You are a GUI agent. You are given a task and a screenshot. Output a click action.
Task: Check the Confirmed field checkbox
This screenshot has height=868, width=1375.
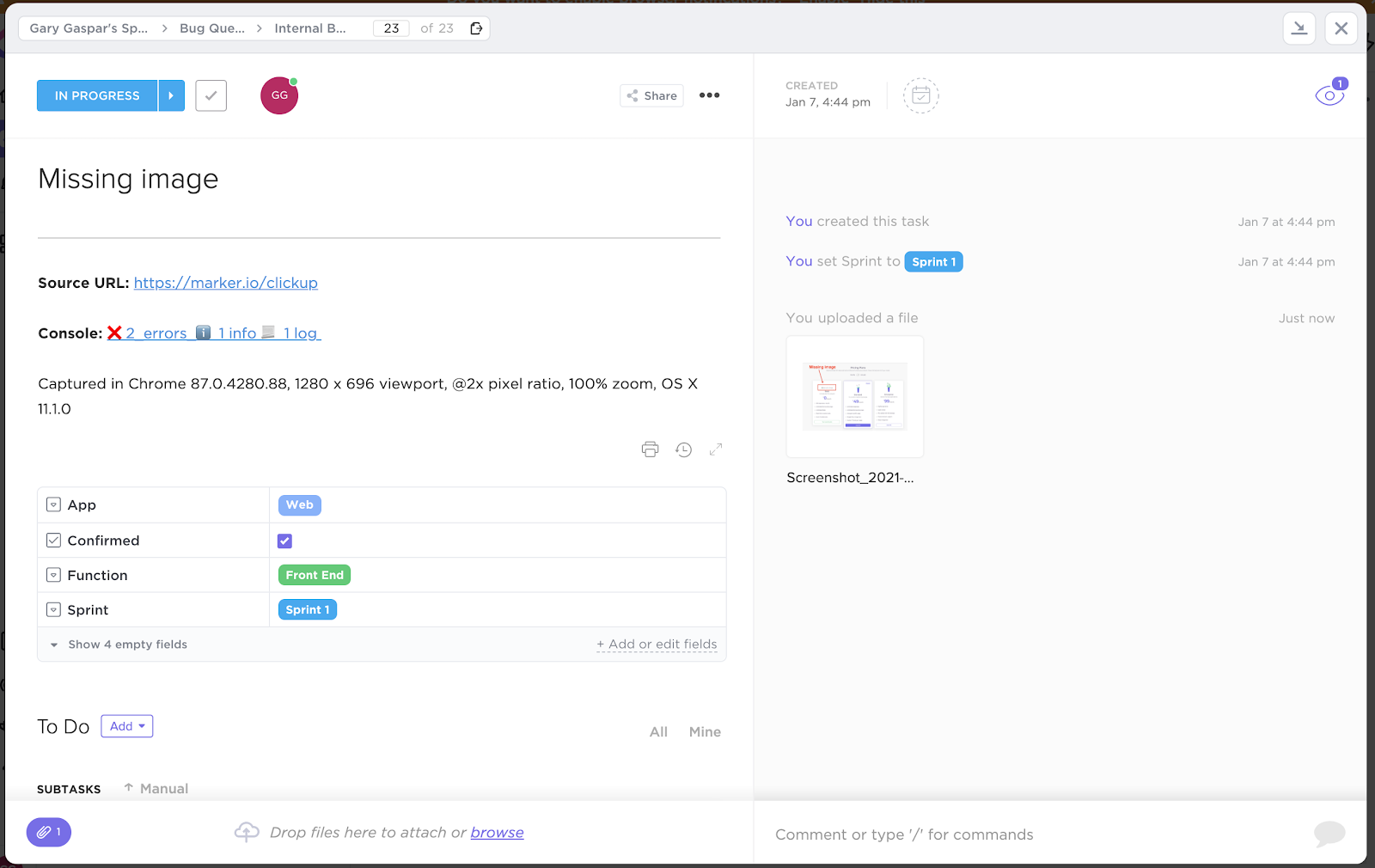coord(284,541)
